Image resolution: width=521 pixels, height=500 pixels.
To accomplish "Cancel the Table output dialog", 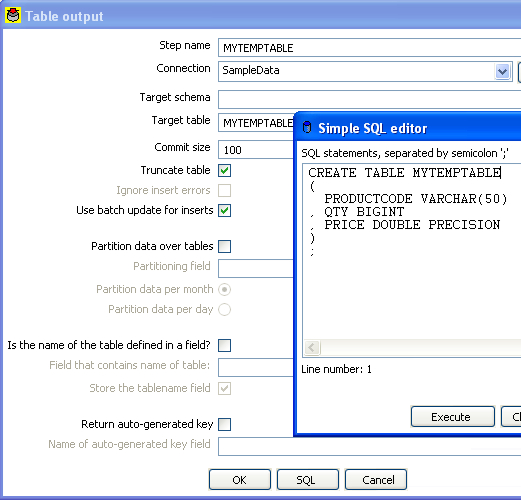I will (376, 480).
